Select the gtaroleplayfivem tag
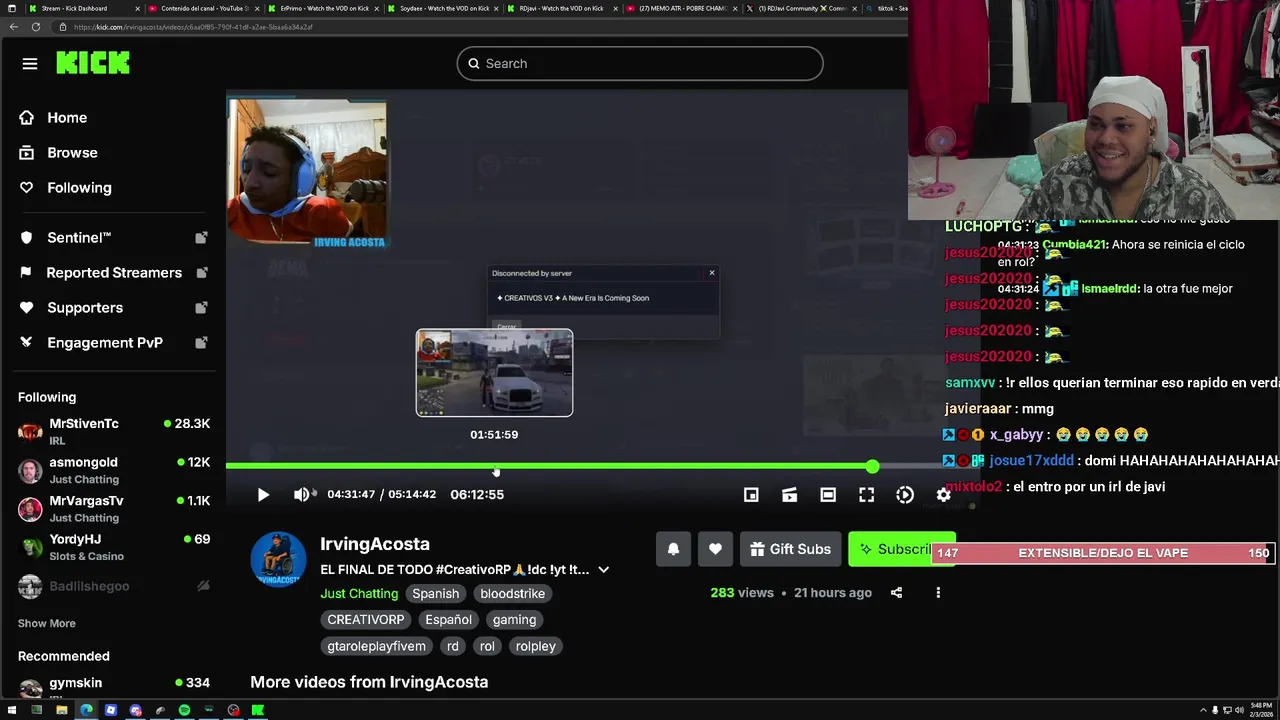This screenshot has width=1280, height=720. 376,646
